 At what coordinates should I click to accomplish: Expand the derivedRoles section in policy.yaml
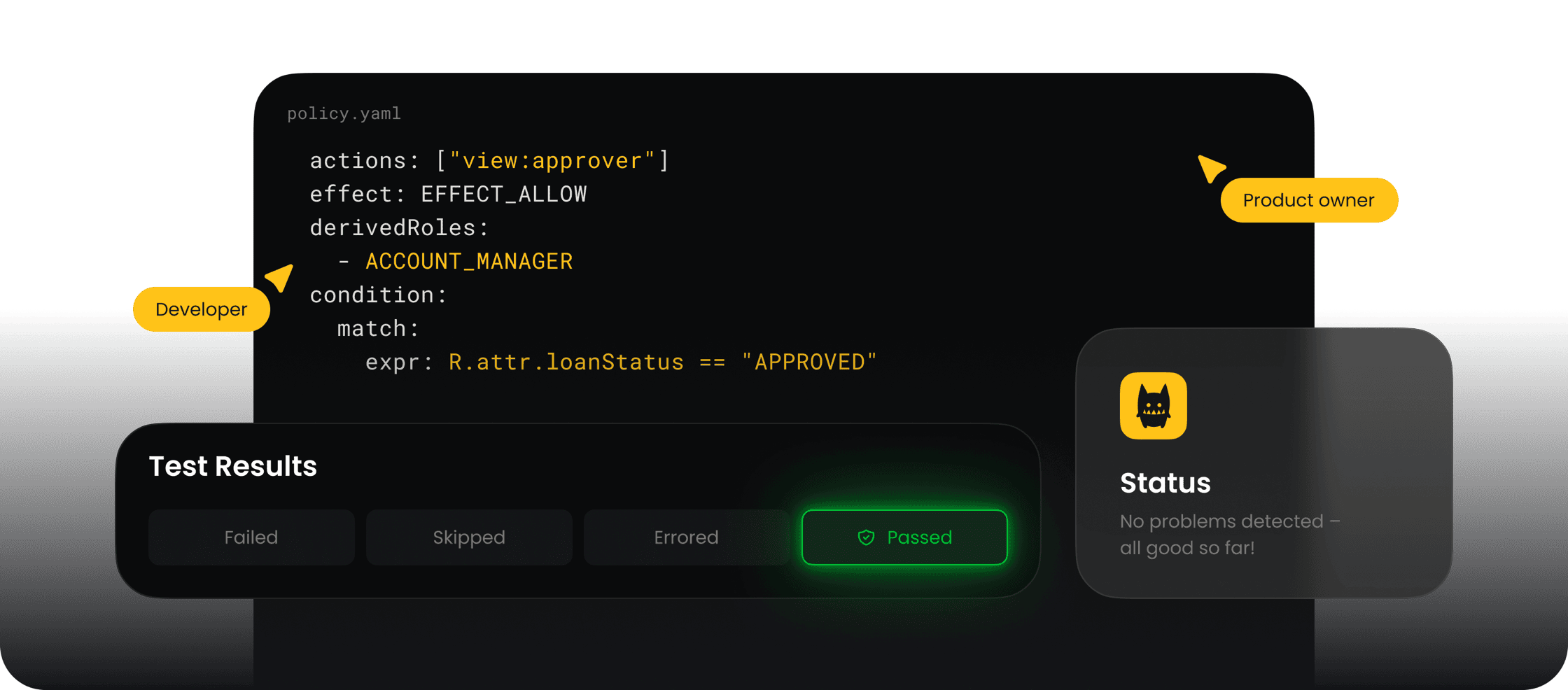pos(399,227)
